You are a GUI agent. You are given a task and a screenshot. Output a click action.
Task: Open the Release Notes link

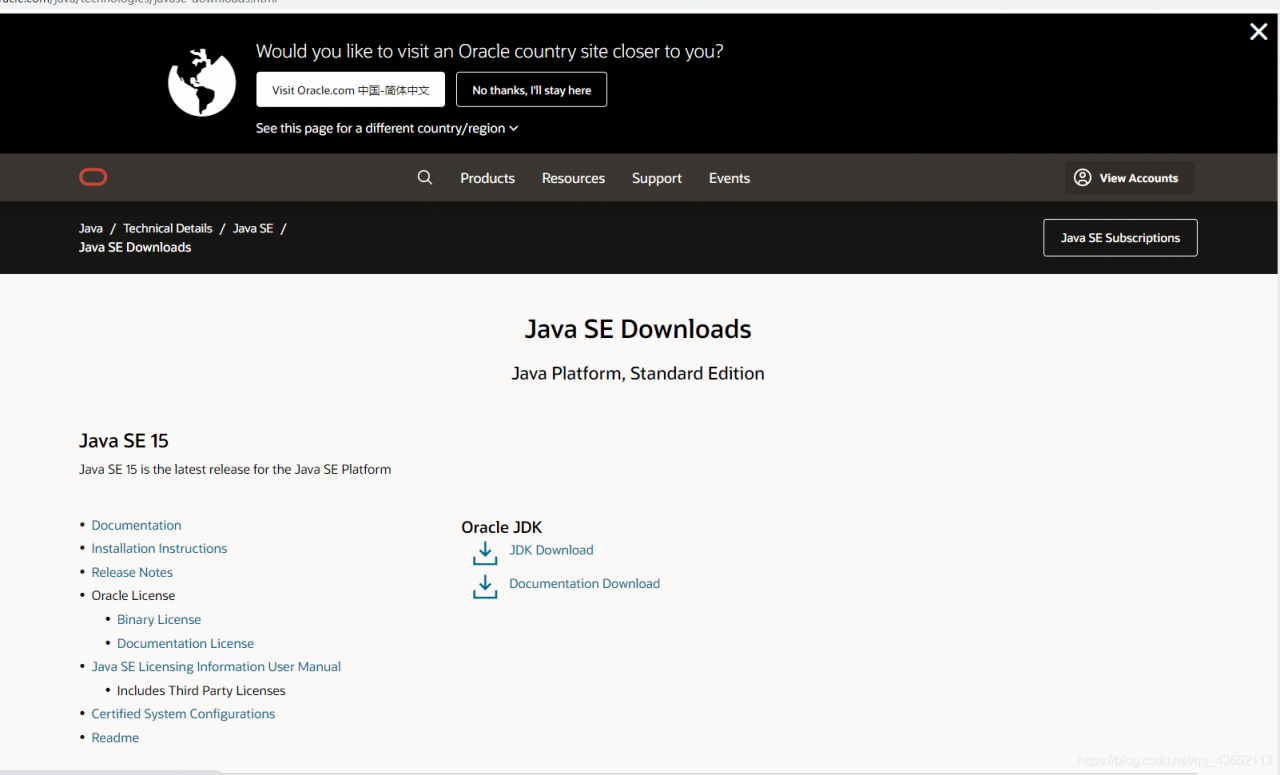coord(132,572)
